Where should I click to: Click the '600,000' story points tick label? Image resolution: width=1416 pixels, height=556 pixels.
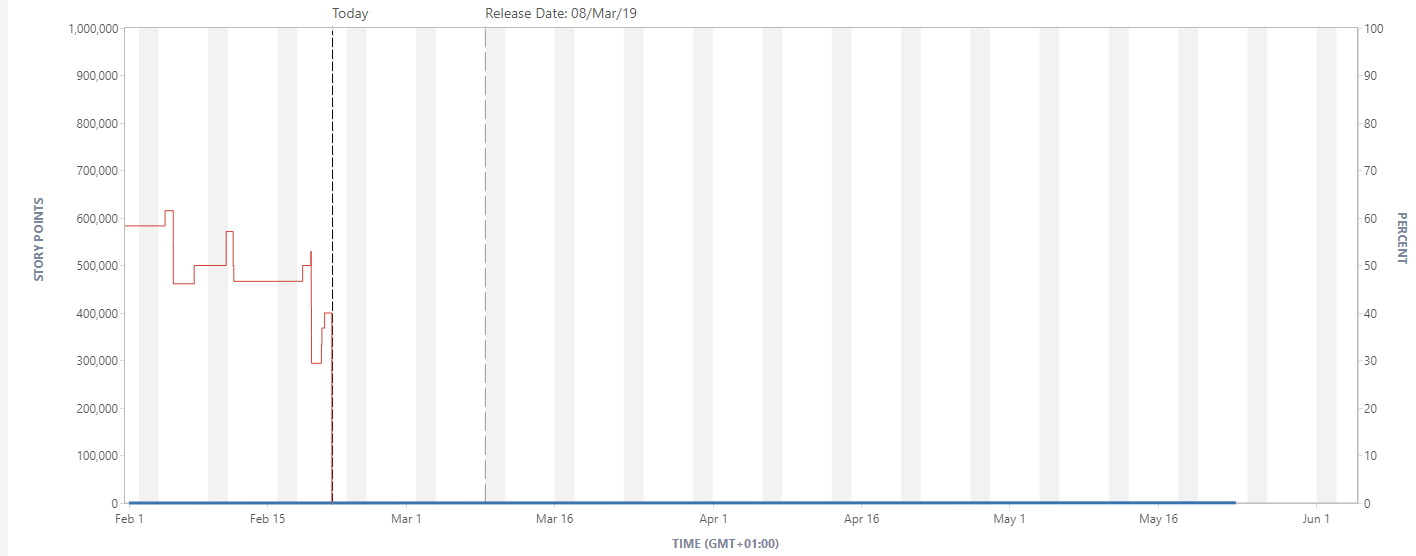96,219
